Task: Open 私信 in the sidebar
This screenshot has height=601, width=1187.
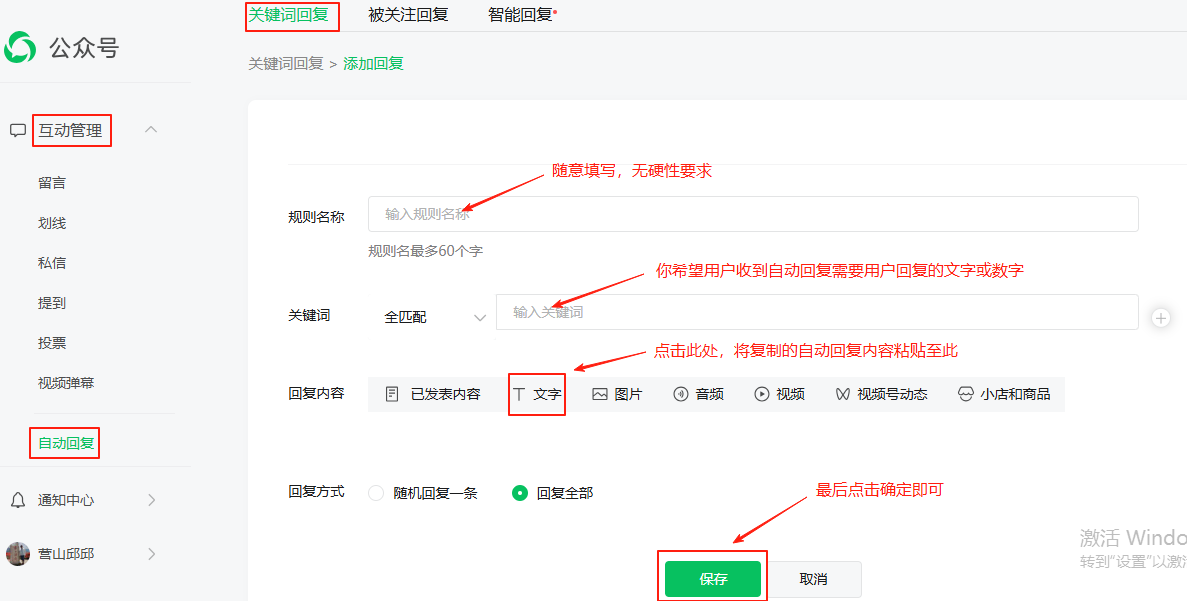Action: [x=51, y=263]
